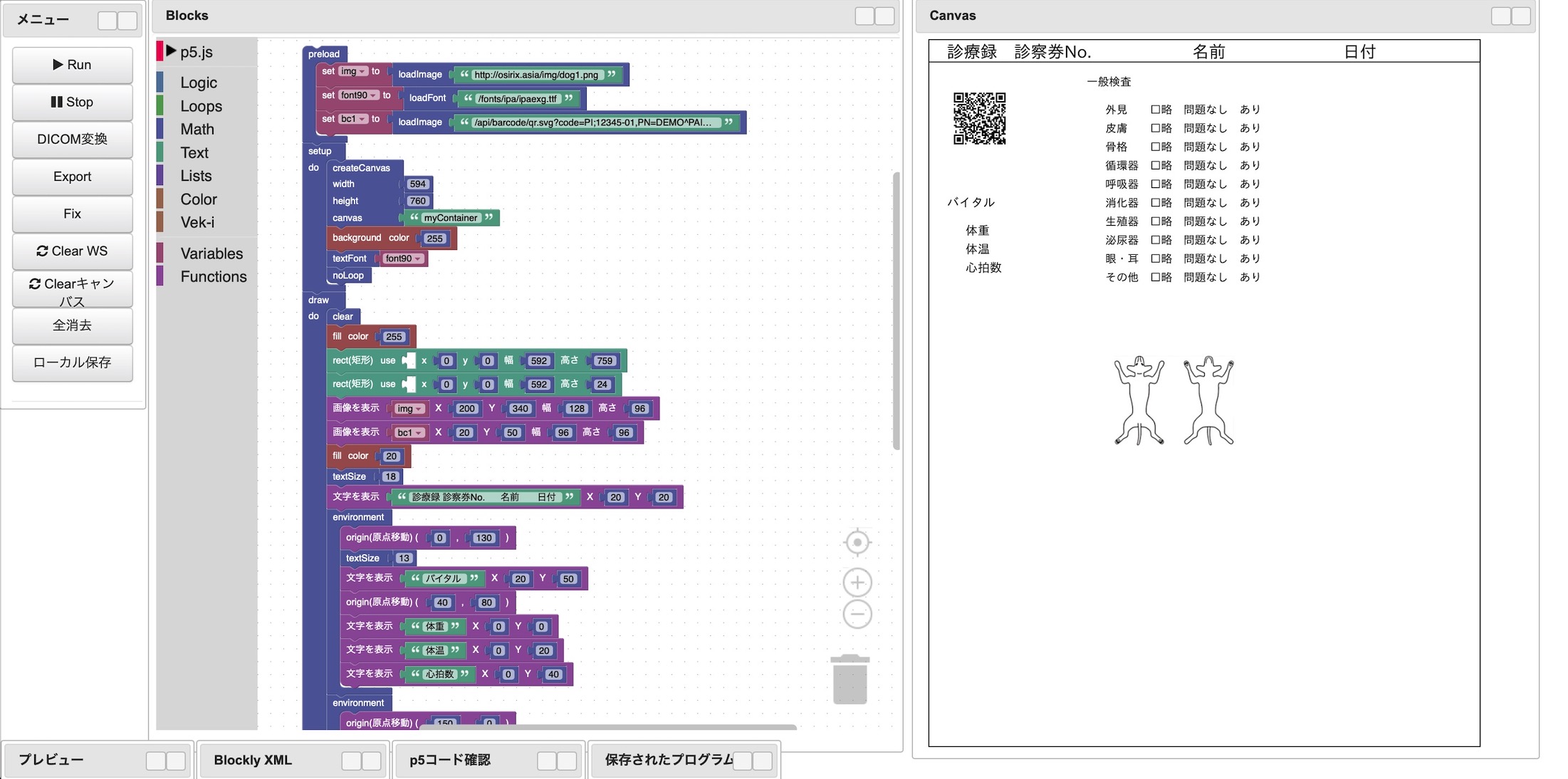Edit the dog1.png URL string field
This screenshot has width=1568, height=779.
[x=536, y=75]
